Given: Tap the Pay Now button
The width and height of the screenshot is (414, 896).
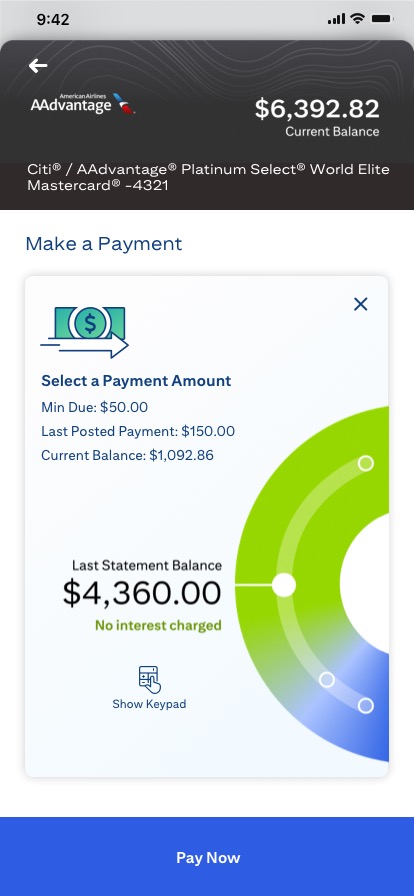Looking at the screenshot, I should tap(207, 857).
